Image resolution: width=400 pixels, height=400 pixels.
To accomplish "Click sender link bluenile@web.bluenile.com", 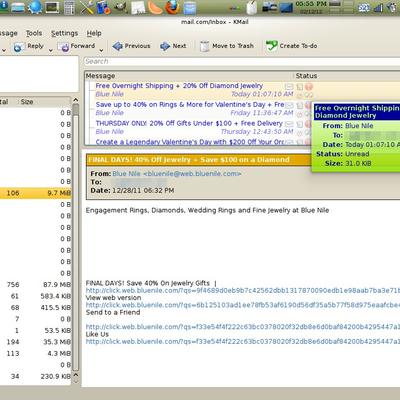I will pos(177,174).
